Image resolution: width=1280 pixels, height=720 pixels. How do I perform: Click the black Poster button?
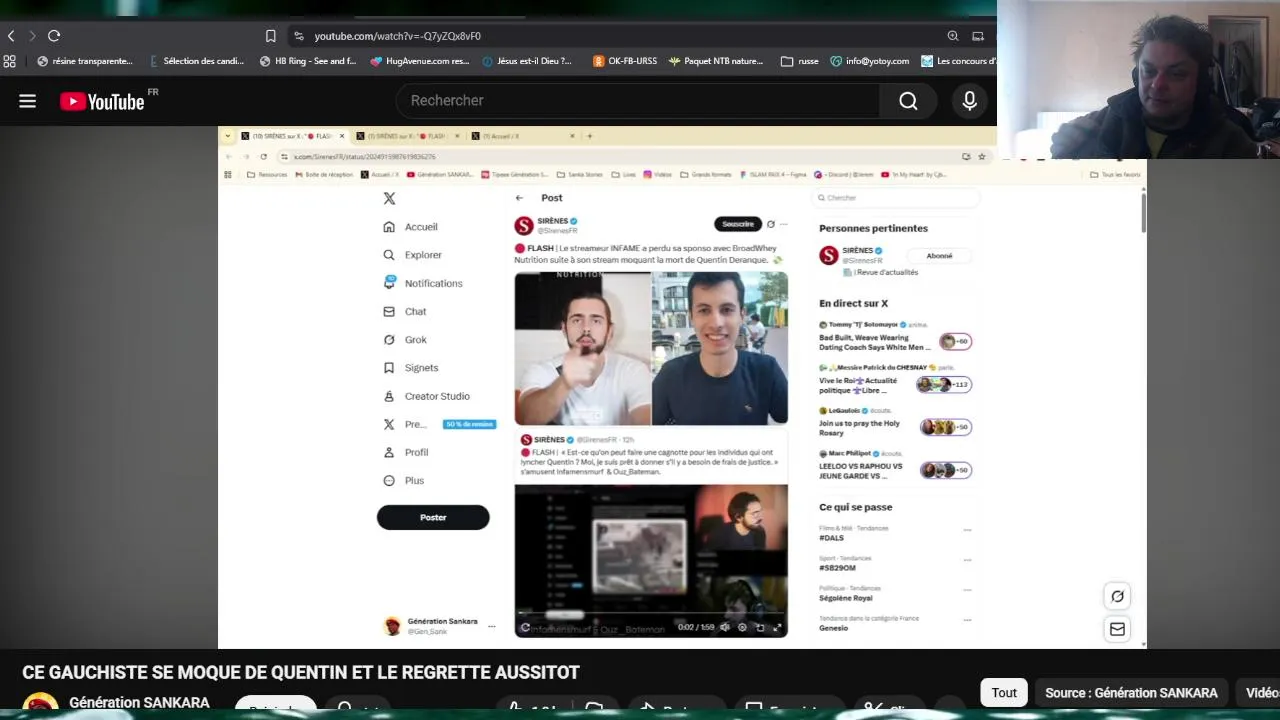[x=433, y=517]
